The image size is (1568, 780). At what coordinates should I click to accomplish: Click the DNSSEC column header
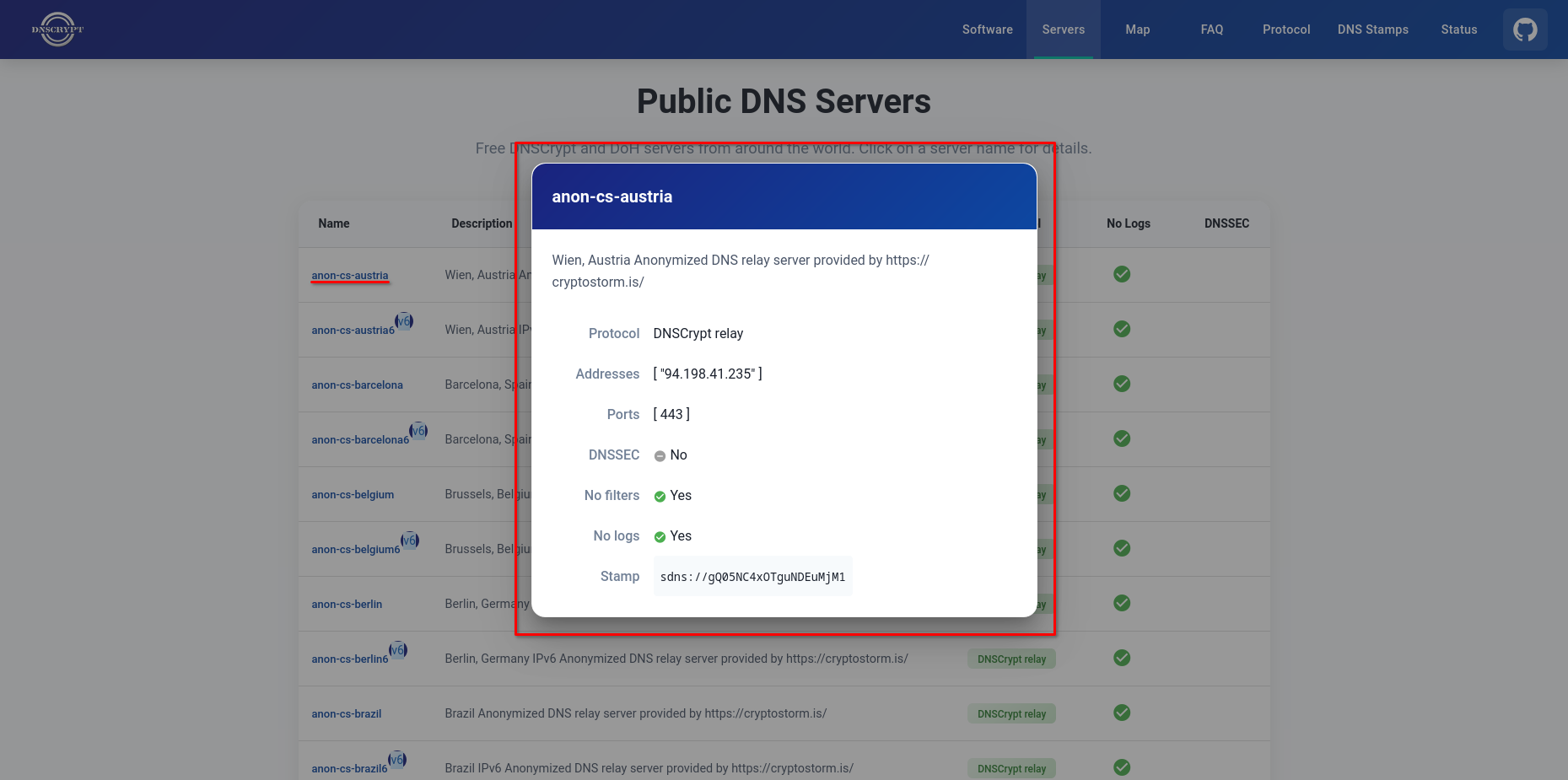[x=1226, y=223]
